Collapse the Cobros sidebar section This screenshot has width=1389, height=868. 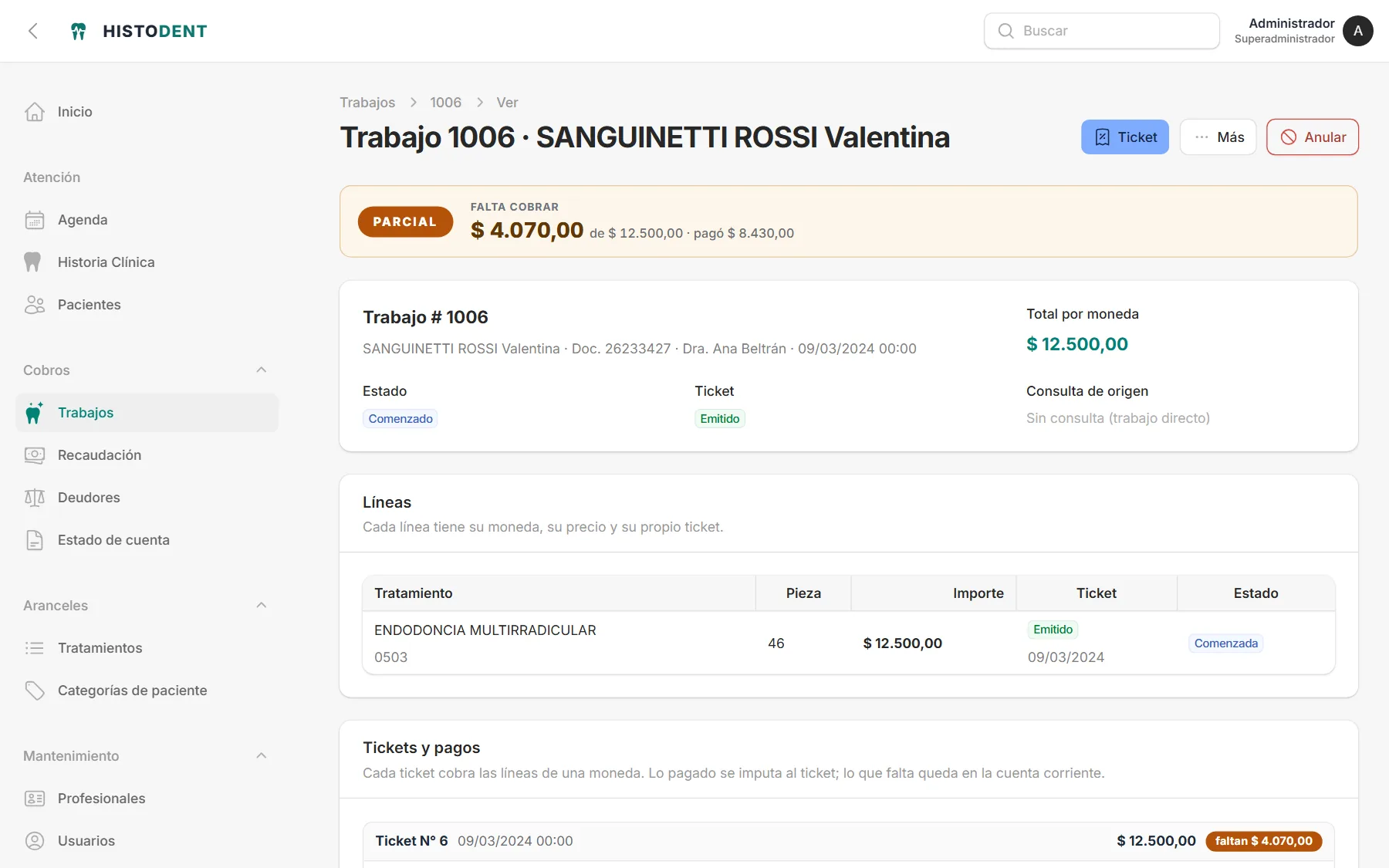coord(262,370)
